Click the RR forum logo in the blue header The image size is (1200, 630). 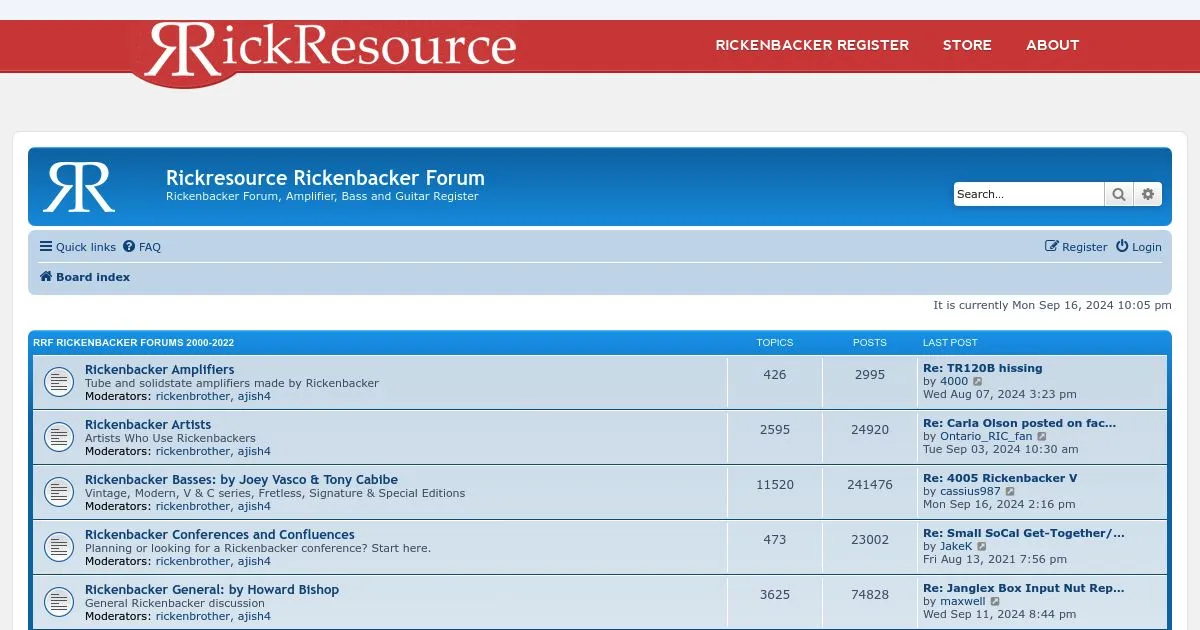click(x=79, y=187)
